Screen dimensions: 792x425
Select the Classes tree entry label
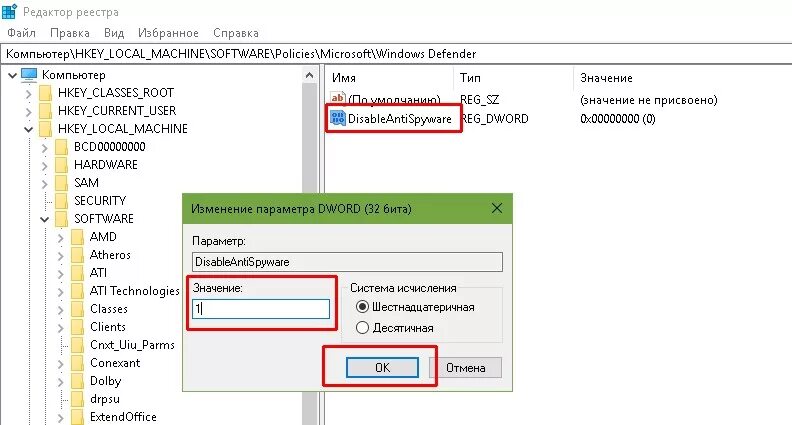[x=109, y=309]
